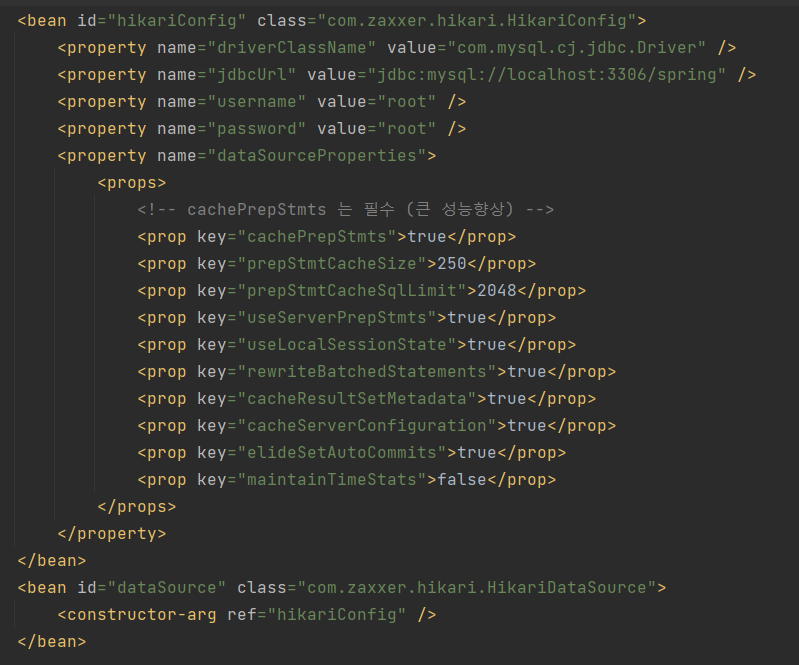The height and width of the screenshot is (665, 799).
Task: Click the cachePrepStmts Korean comment line
Action: click(x=345, y=210)
